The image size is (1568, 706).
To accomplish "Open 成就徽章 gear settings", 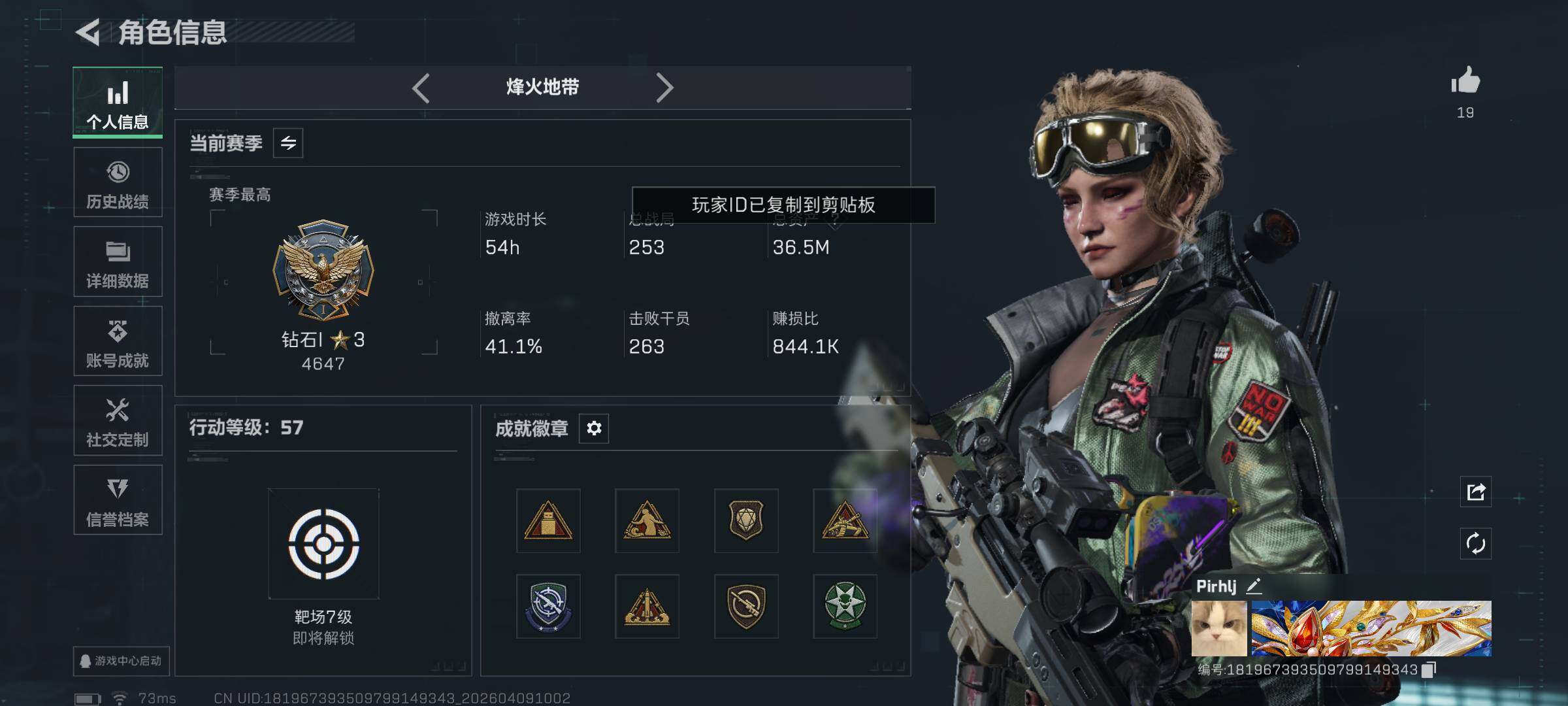I will click(594, 428).
